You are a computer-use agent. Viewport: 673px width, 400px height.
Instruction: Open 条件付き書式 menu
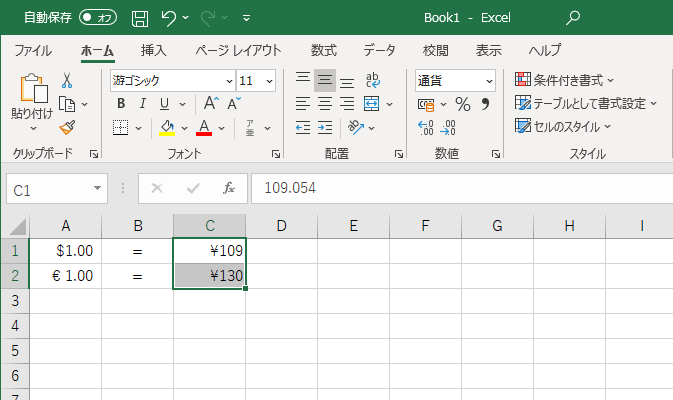pyautogui.click(x=564, y=80)
